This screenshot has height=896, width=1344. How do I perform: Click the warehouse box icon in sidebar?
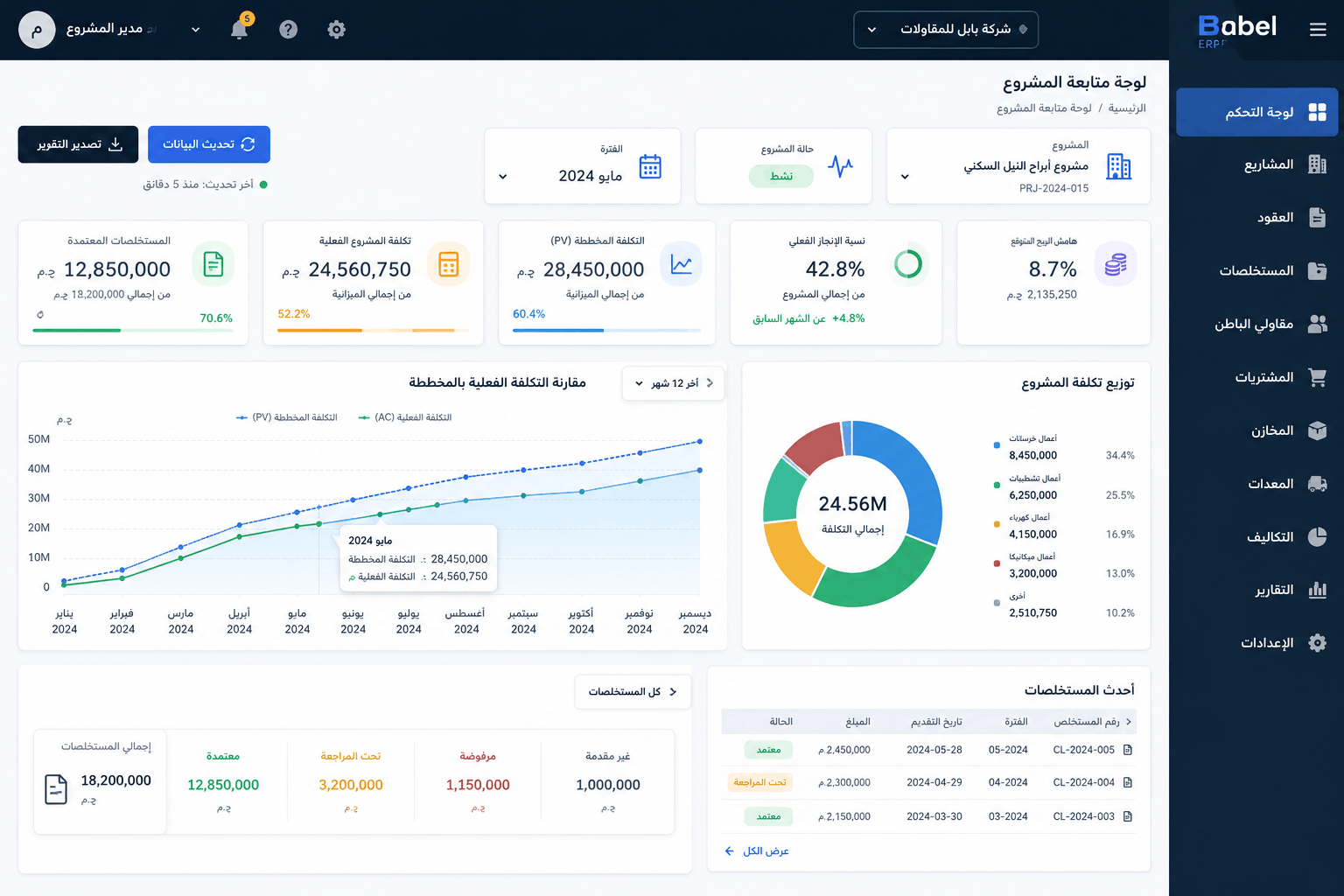pos(1318,430)
